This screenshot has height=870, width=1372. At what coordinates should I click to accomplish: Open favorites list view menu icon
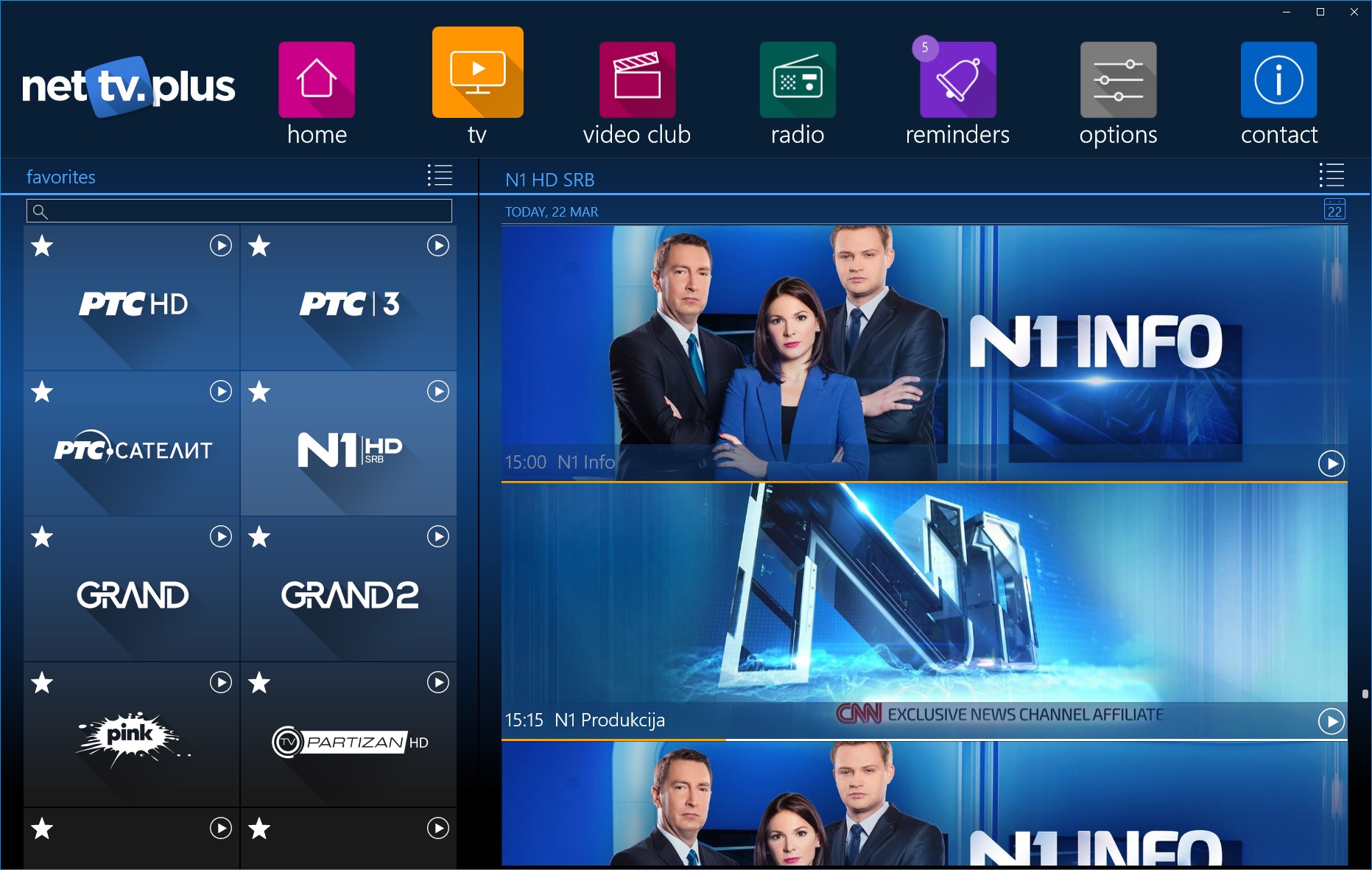440,175
